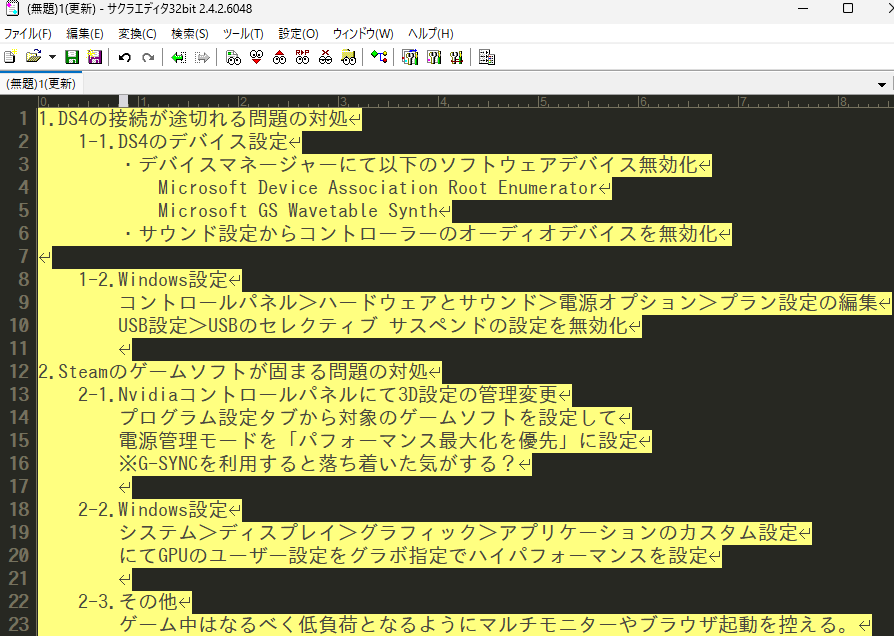Screen dimensions: 894x636
Task: Click the '※G-SYNCを利用すると落ち着いた気がする?' line
Action: pyautogui.click(x=318, y=463)
